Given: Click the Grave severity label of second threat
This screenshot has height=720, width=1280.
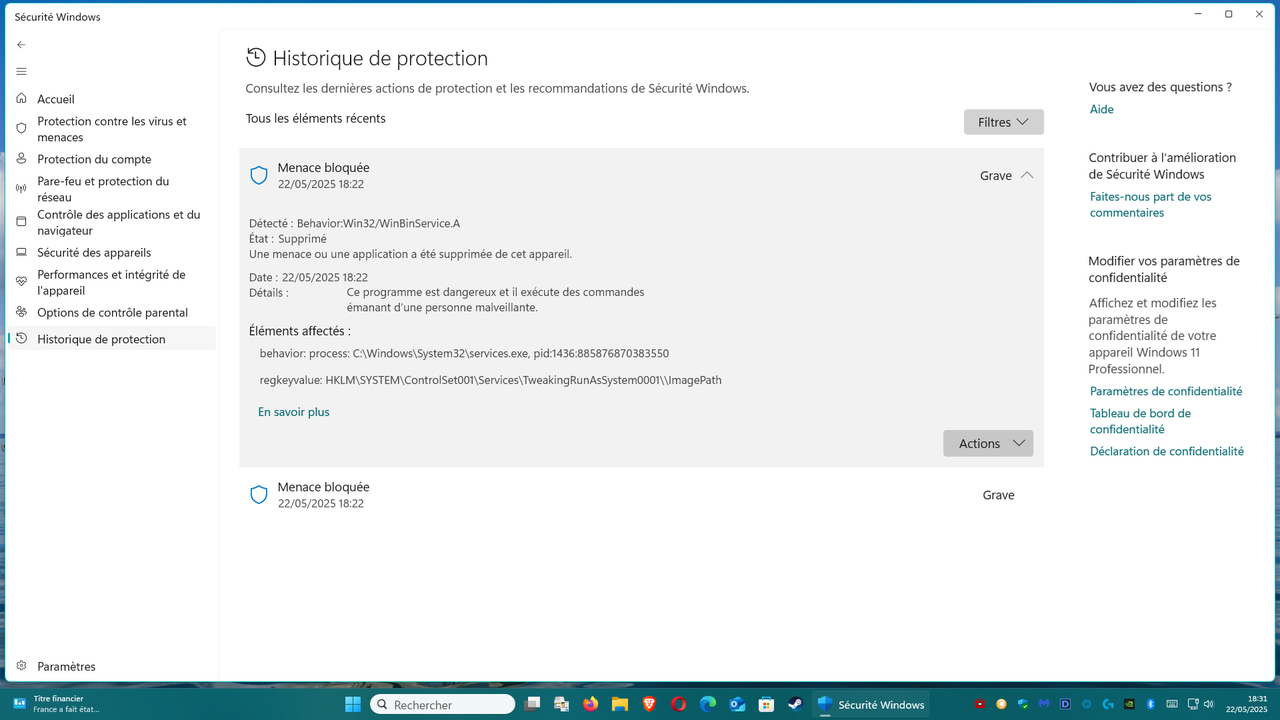Looking at the screenshot, I should click(x=999, y=495).
